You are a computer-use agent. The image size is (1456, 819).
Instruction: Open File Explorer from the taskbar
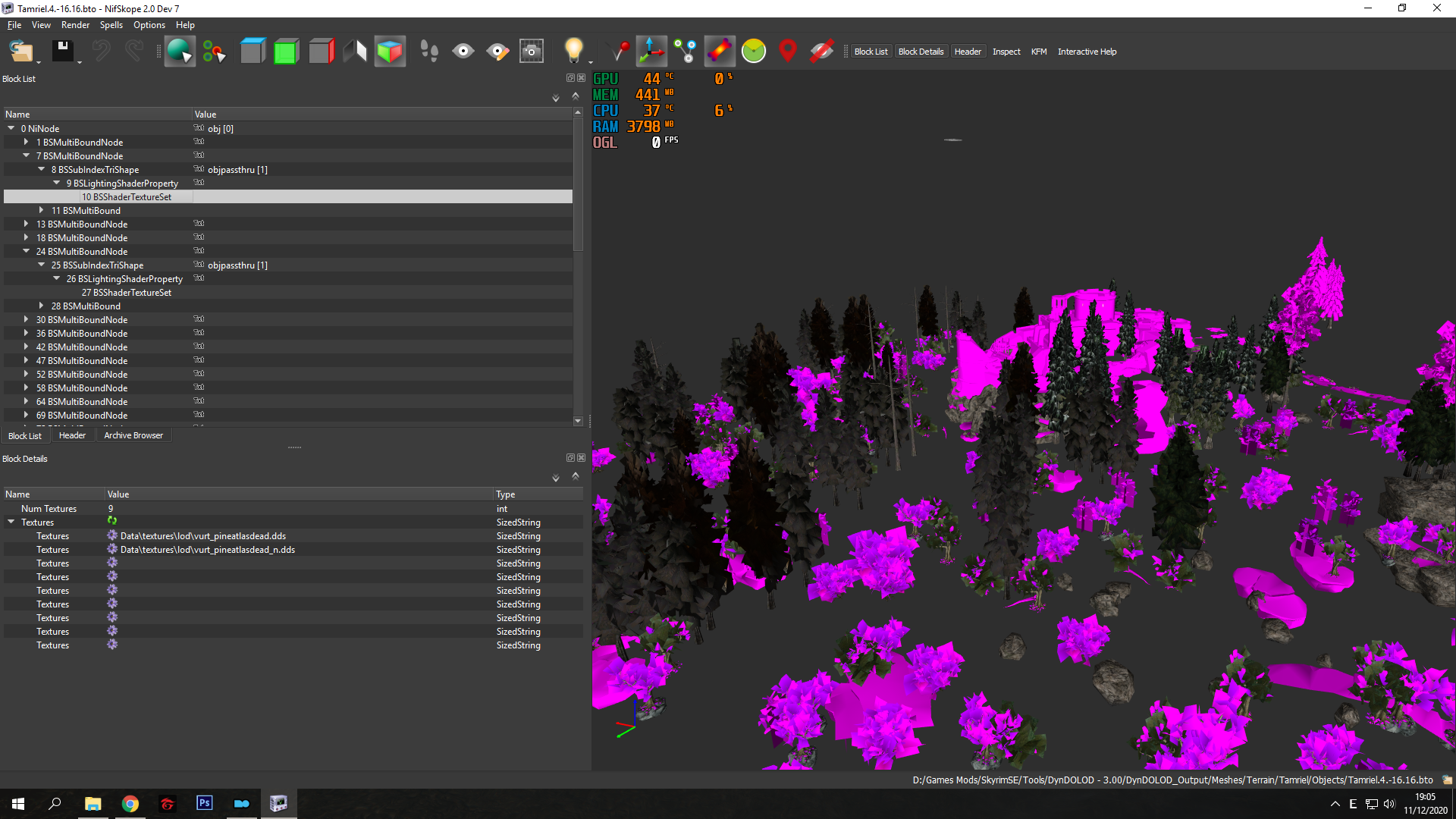click(x=93, y=804)
